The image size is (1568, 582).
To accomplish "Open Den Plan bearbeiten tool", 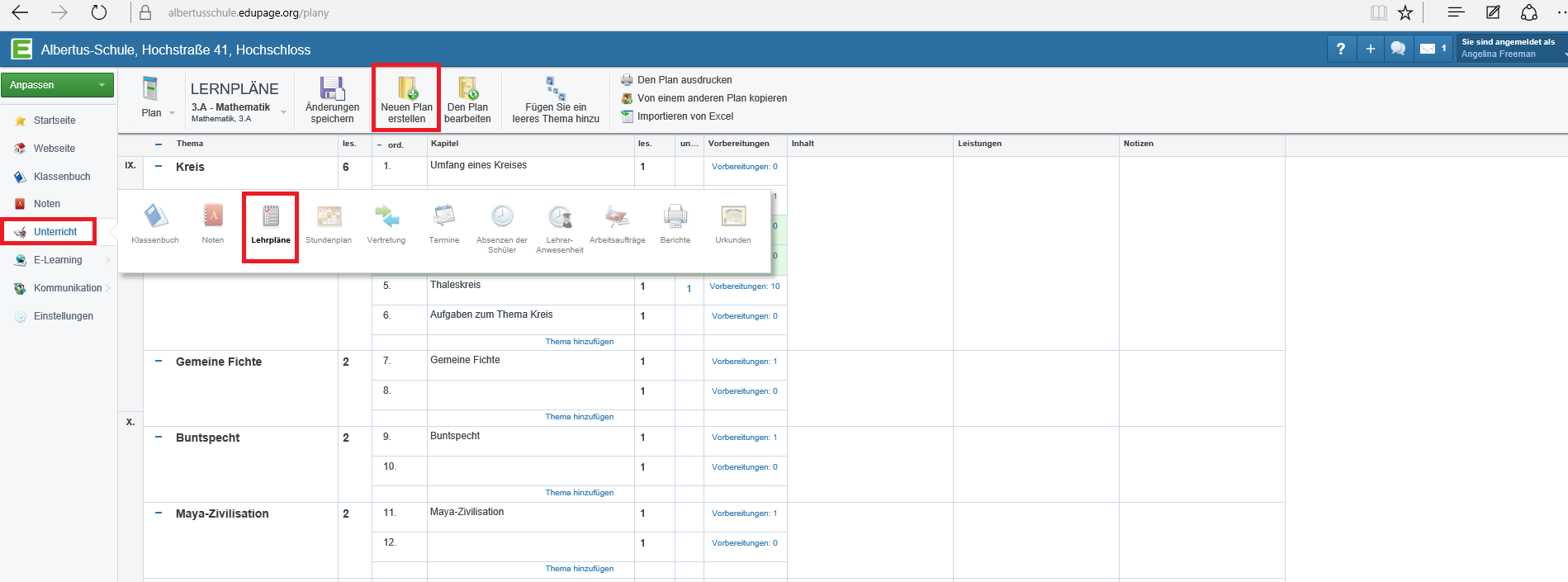I will point(467,88).
